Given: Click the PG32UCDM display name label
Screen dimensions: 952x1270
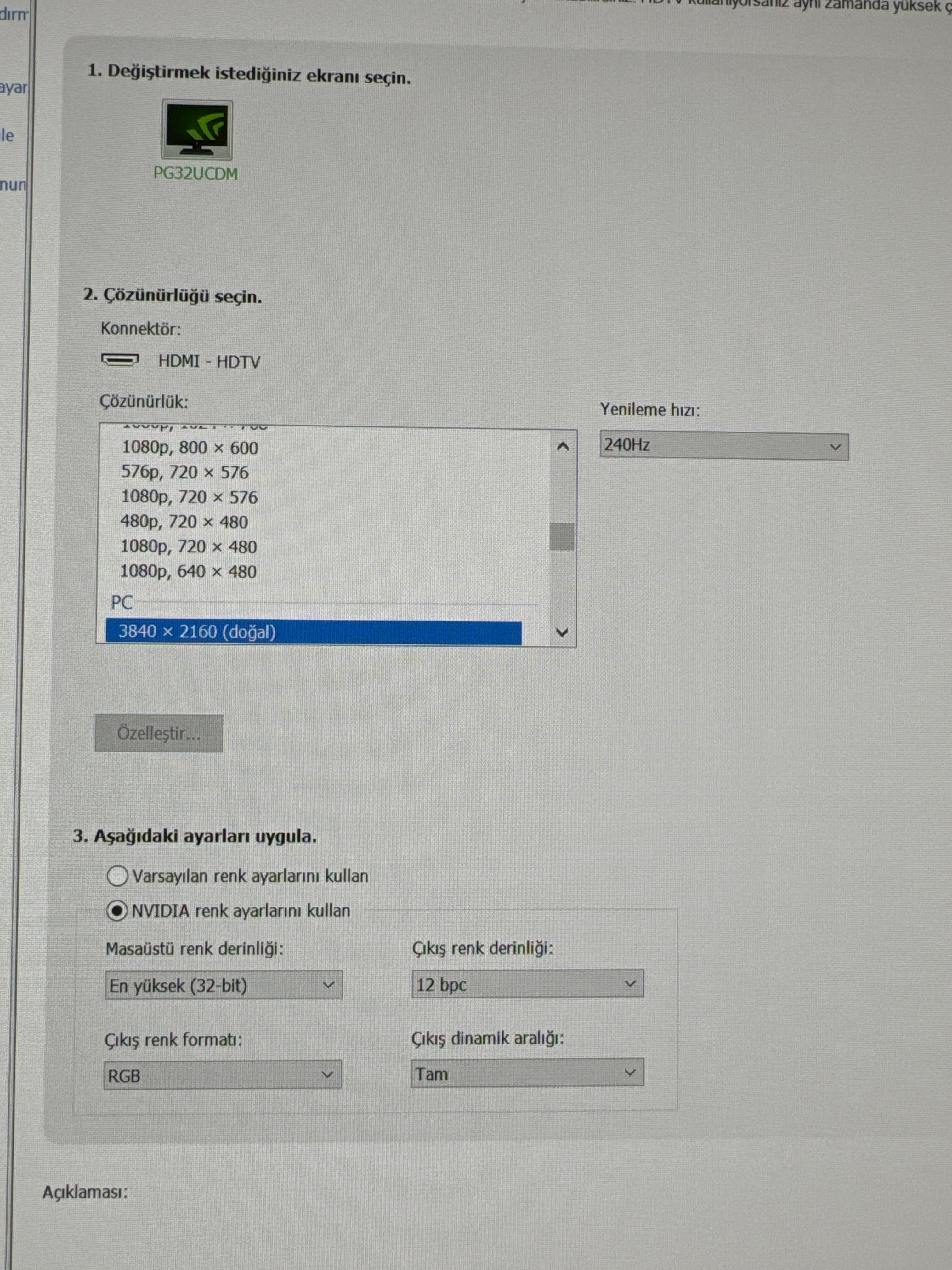Looking at the screenshot, I should coord(196,174).
